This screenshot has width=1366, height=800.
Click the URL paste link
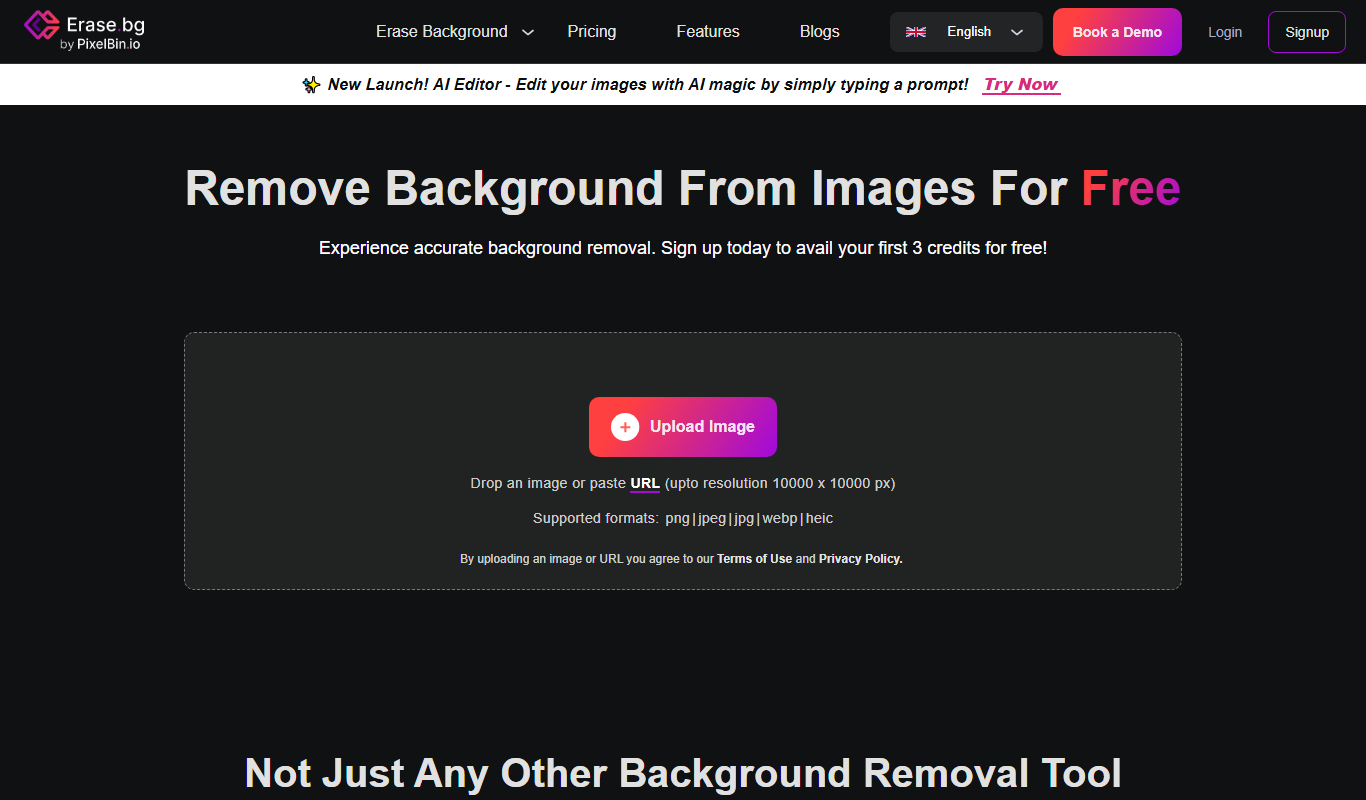pyautogui.click(x=645, y=484)
